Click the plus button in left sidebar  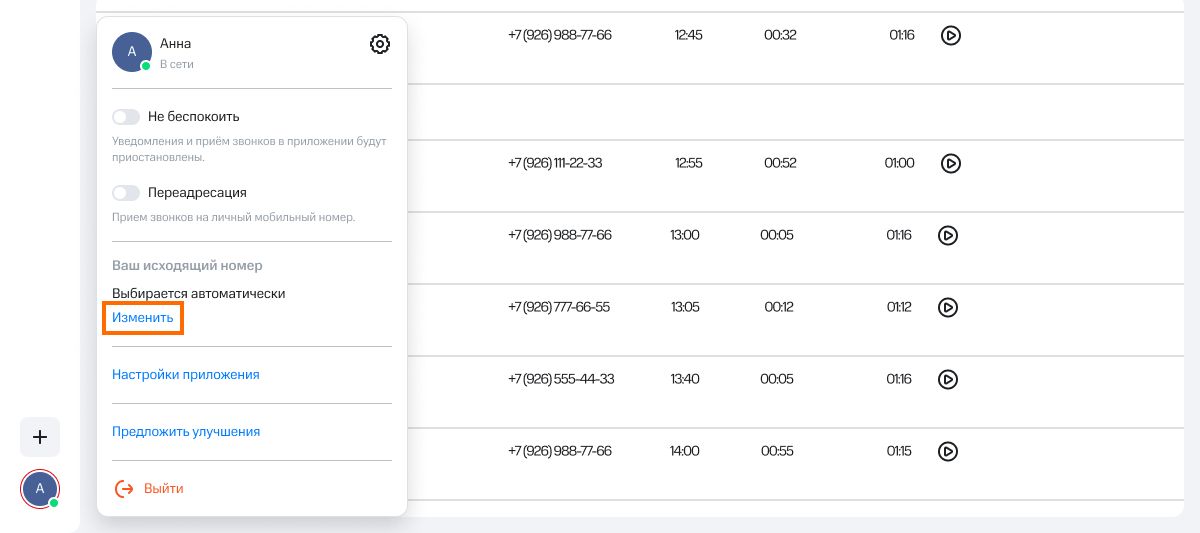[40, 437]
